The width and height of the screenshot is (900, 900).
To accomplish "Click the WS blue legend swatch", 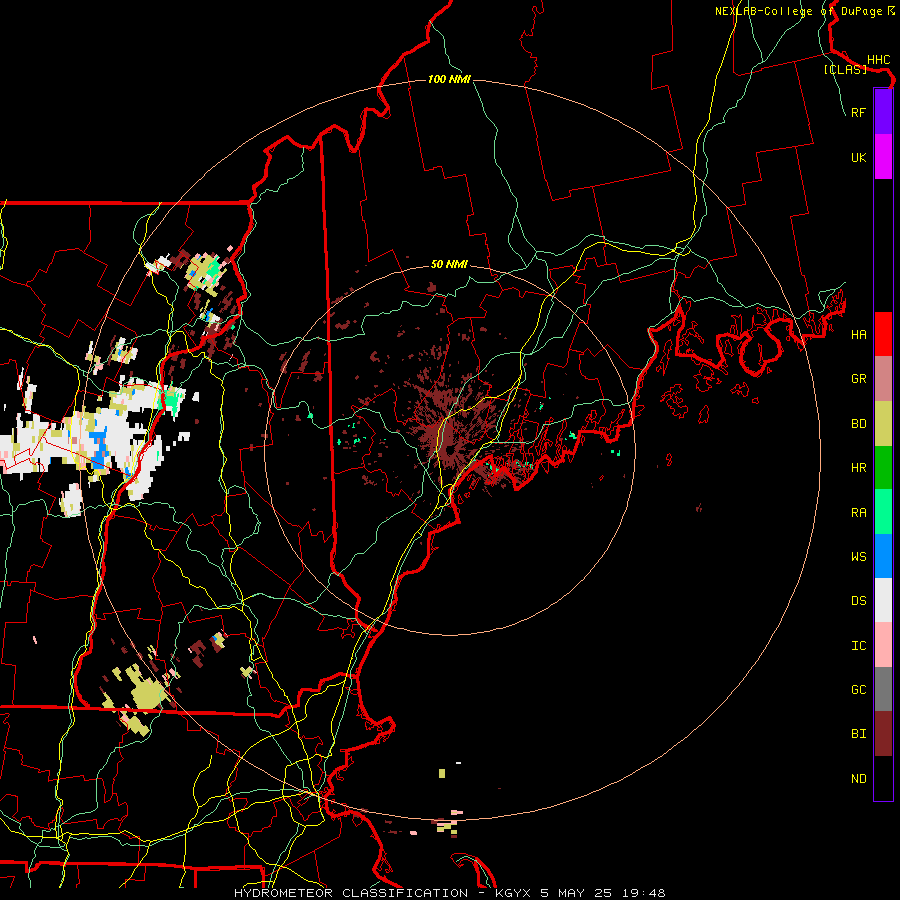I will point(883,556).
